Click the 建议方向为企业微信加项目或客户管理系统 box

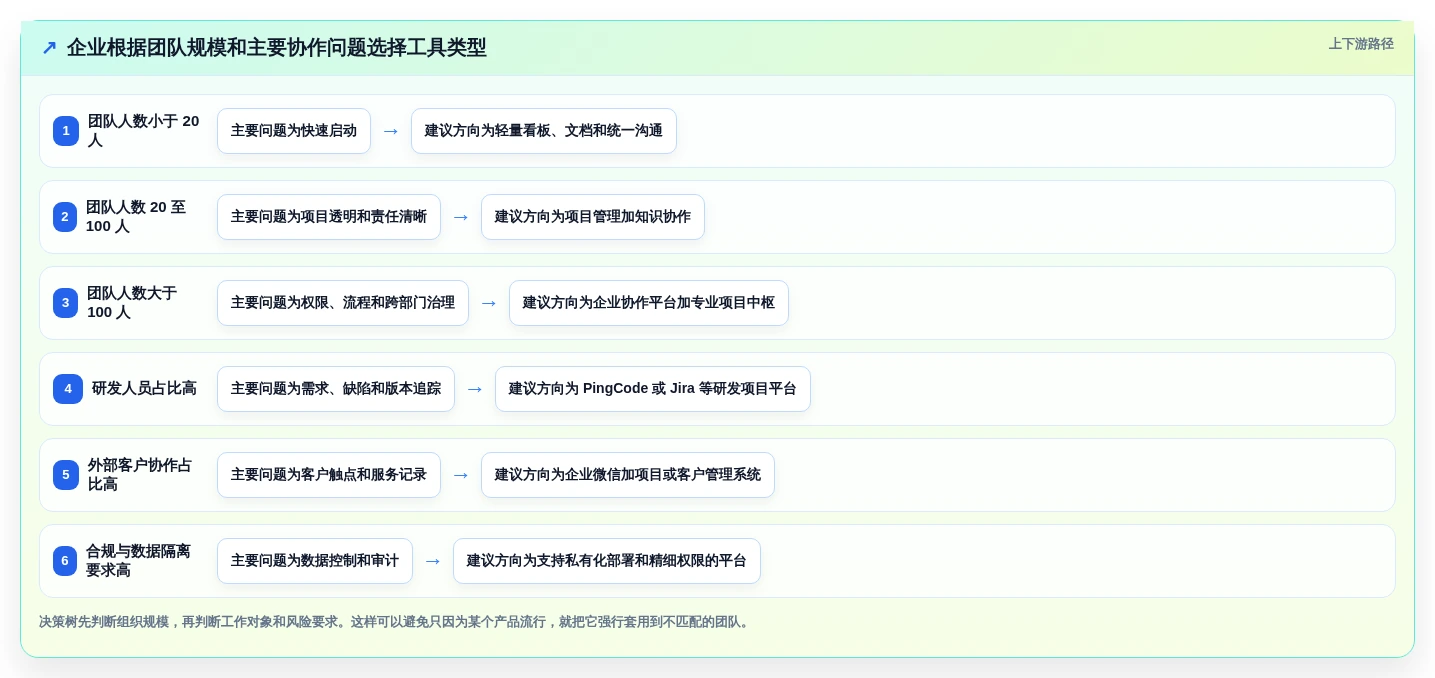tap(628, 475)
